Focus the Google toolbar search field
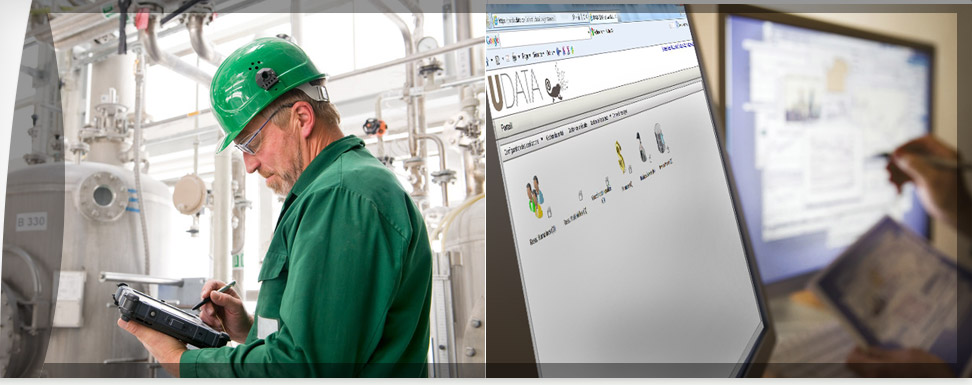Viewport: 972px width, 385px height. (545, 37)
